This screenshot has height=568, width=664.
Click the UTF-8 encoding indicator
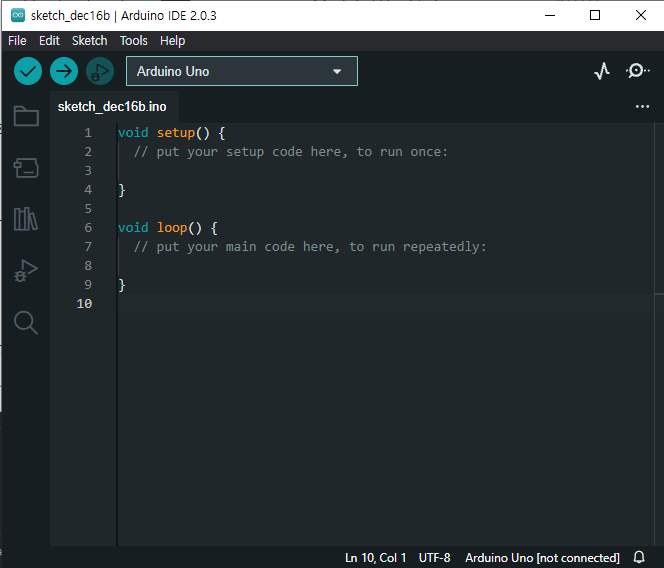click(434, 558)
